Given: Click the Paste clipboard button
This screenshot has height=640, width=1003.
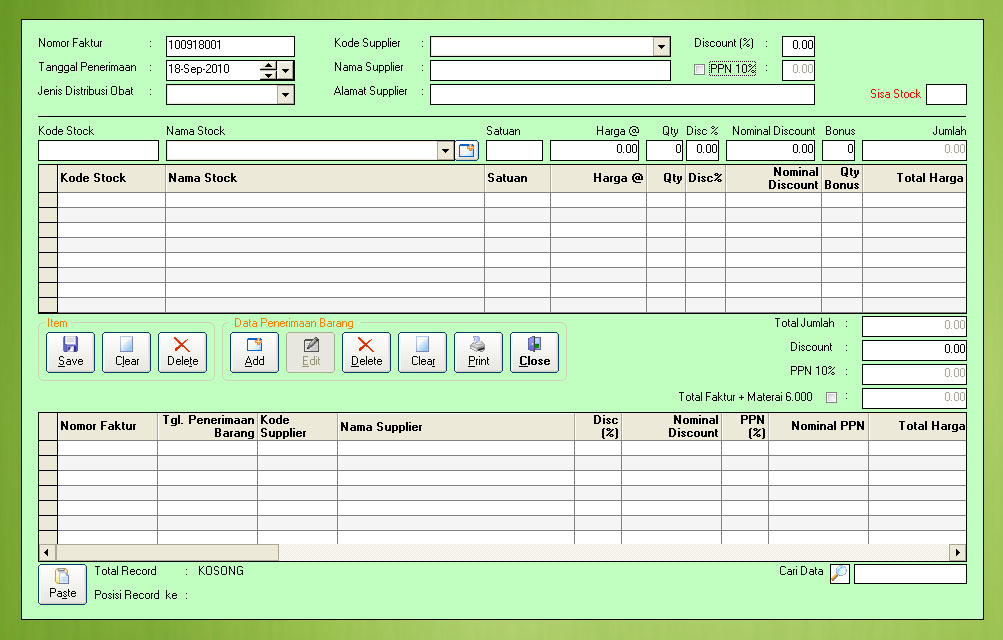Looking at the screenshot, I should coord(62,584).
